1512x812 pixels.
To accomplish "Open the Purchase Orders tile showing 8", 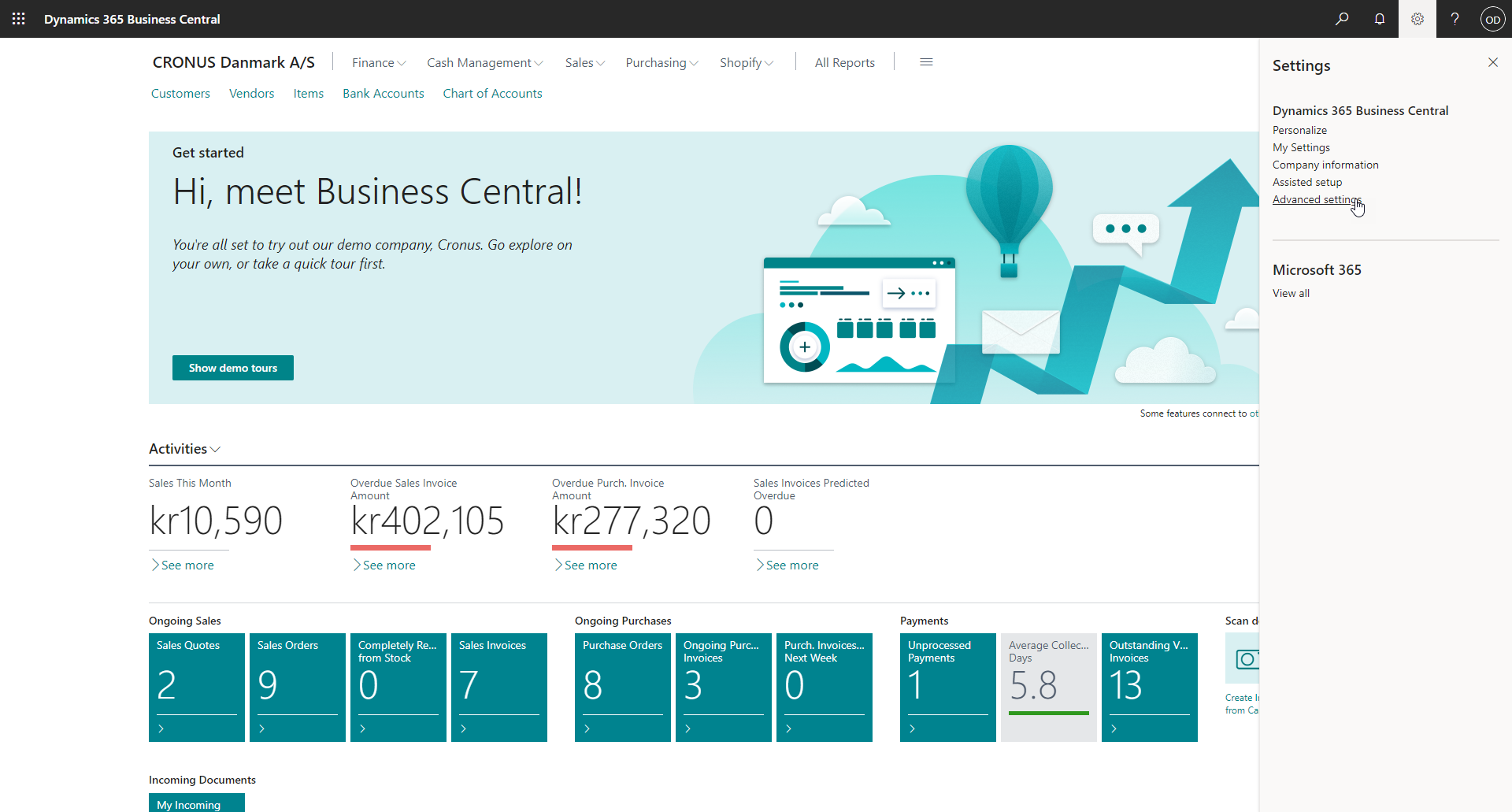I will [623, 687].
